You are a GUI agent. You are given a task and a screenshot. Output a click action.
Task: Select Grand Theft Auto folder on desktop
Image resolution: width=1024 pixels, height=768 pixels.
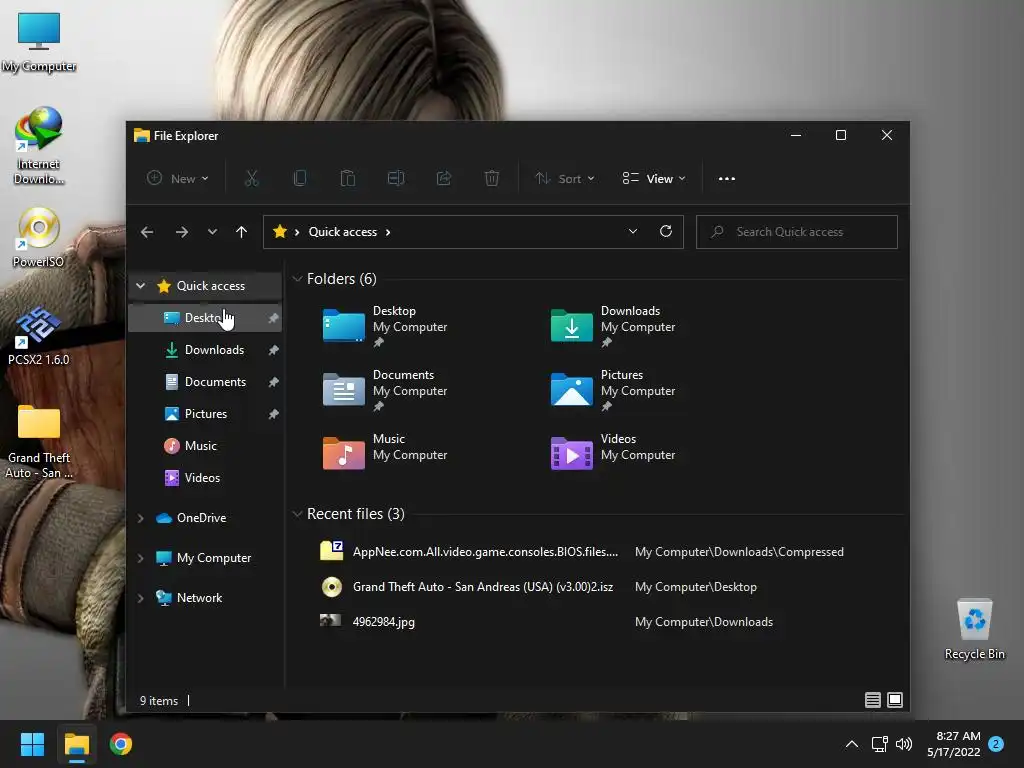pyautogui.click(x=39, y=441)
